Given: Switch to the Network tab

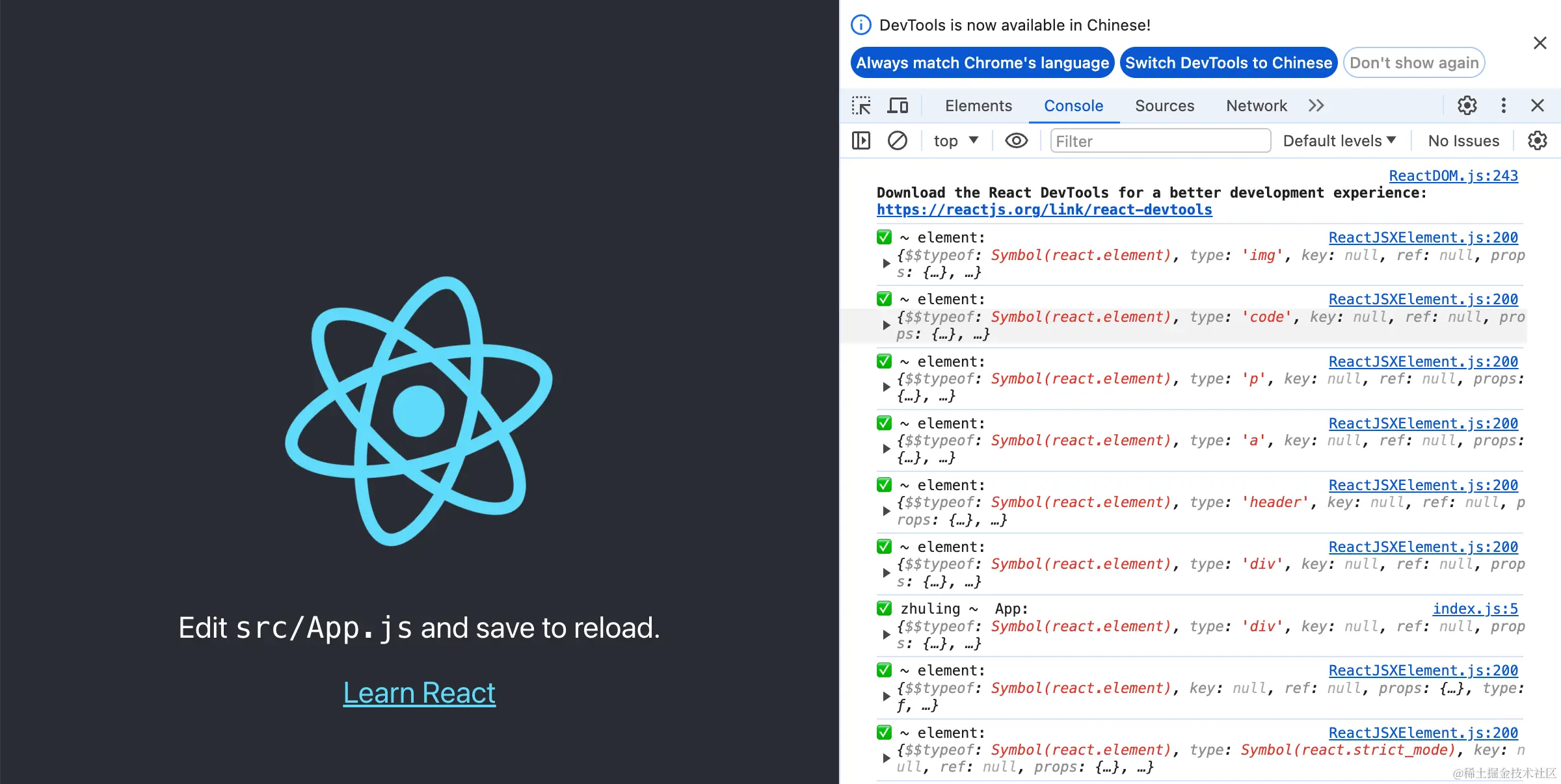Looking at the screenshot, I should tap(1256, 105).
